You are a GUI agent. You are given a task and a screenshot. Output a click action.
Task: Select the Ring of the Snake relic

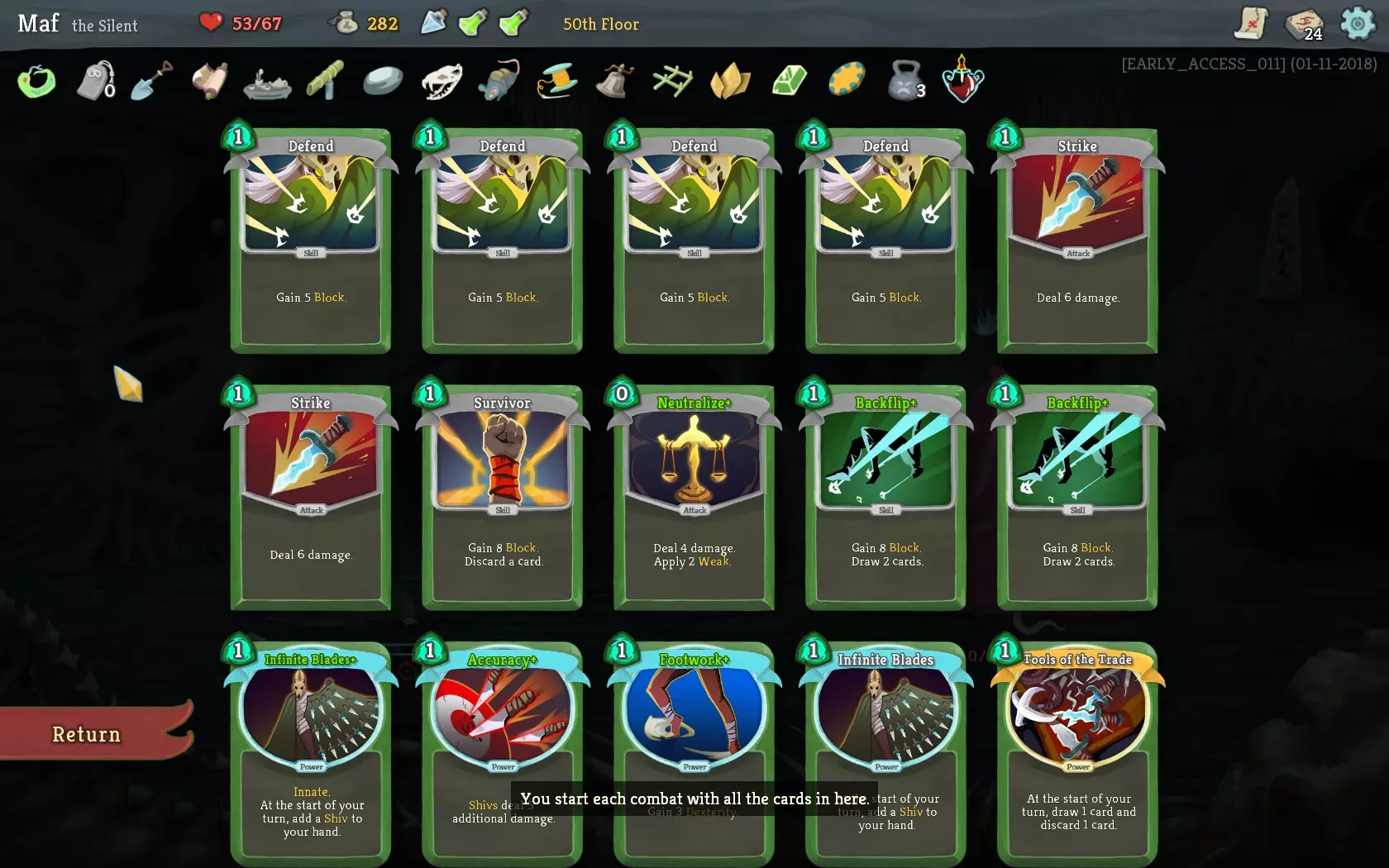[x=36, y=81]
